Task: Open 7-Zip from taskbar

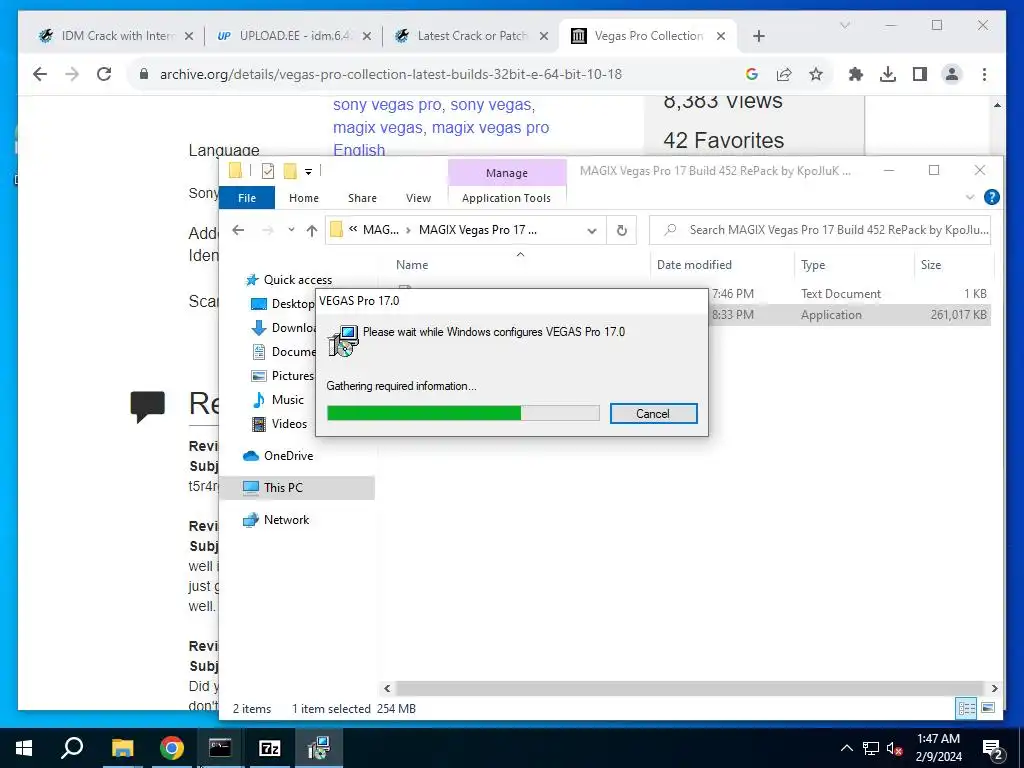Action: pyautogui.click(x=270, y=748)
